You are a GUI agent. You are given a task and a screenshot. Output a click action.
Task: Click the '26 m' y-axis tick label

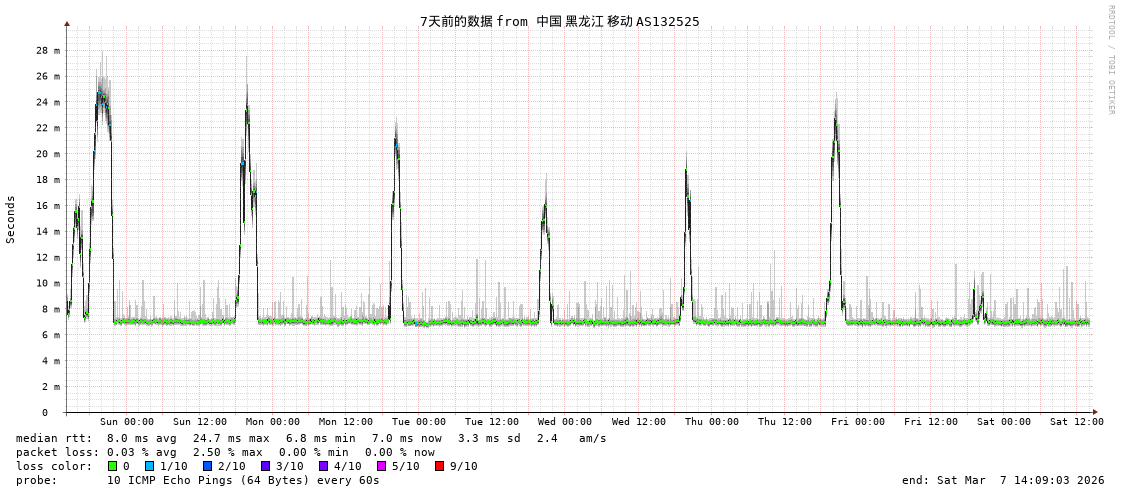click(50, 76)
